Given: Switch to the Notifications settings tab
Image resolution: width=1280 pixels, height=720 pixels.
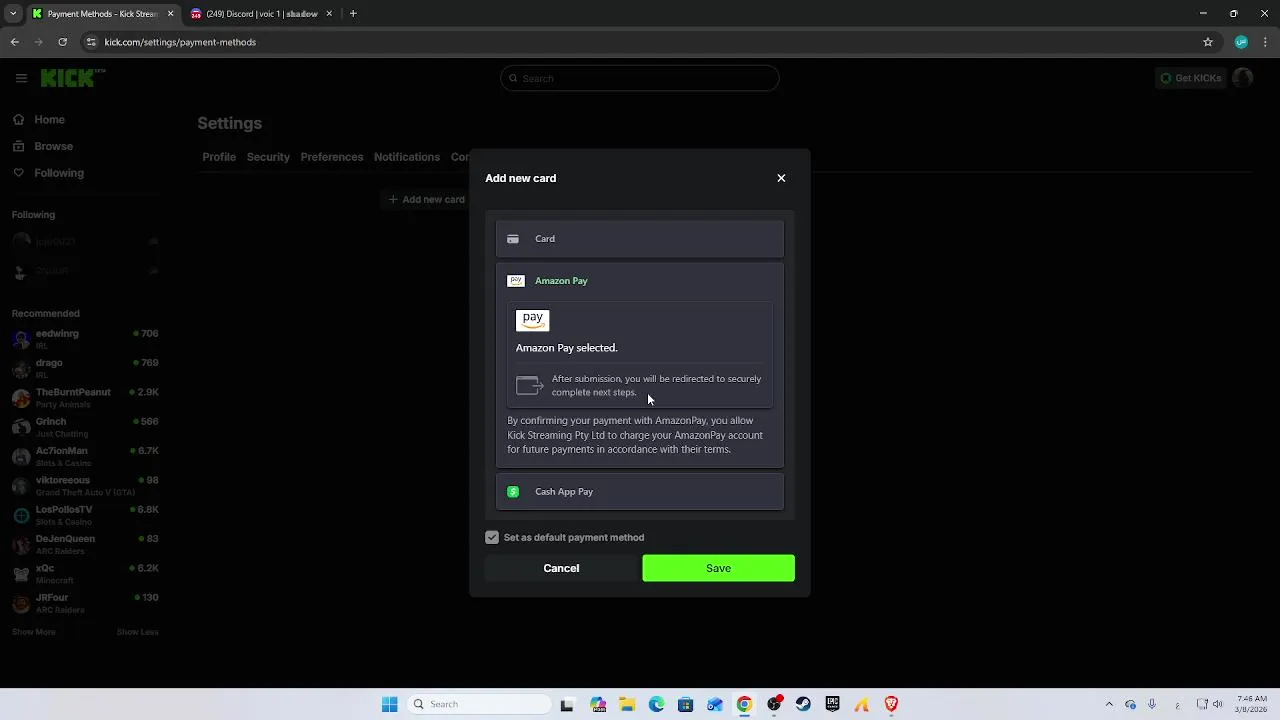Looking at the screenshot, I should point(407,157).
